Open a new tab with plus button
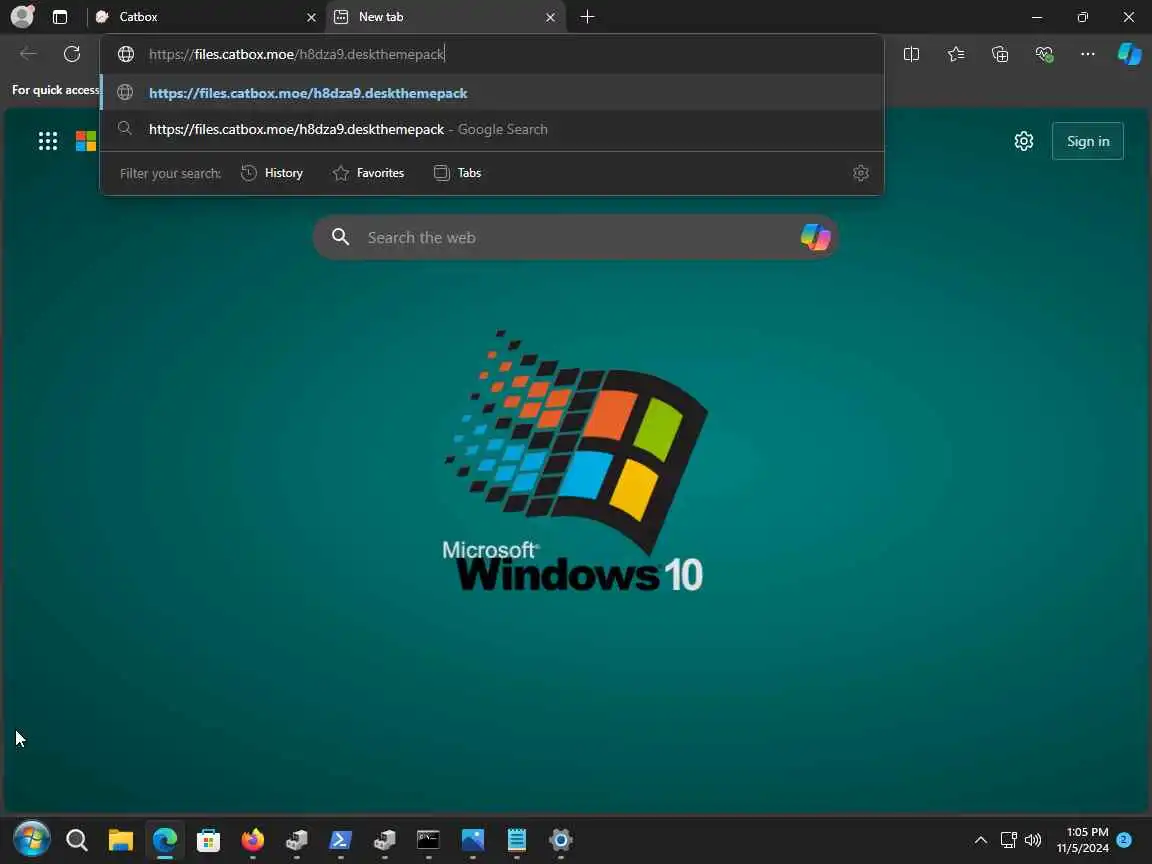Screen dimensions: 1152x864 coord(587,17)
